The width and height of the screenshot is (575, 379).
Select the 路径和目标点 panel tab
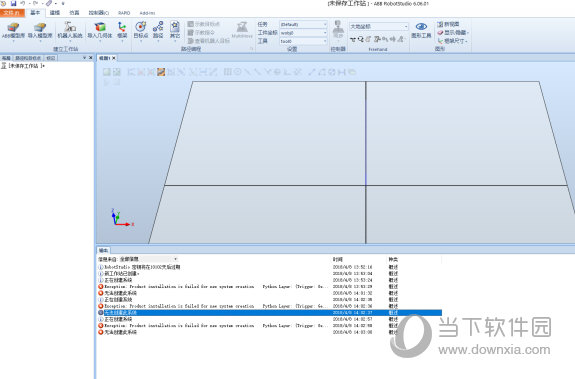tap(28, 58)
